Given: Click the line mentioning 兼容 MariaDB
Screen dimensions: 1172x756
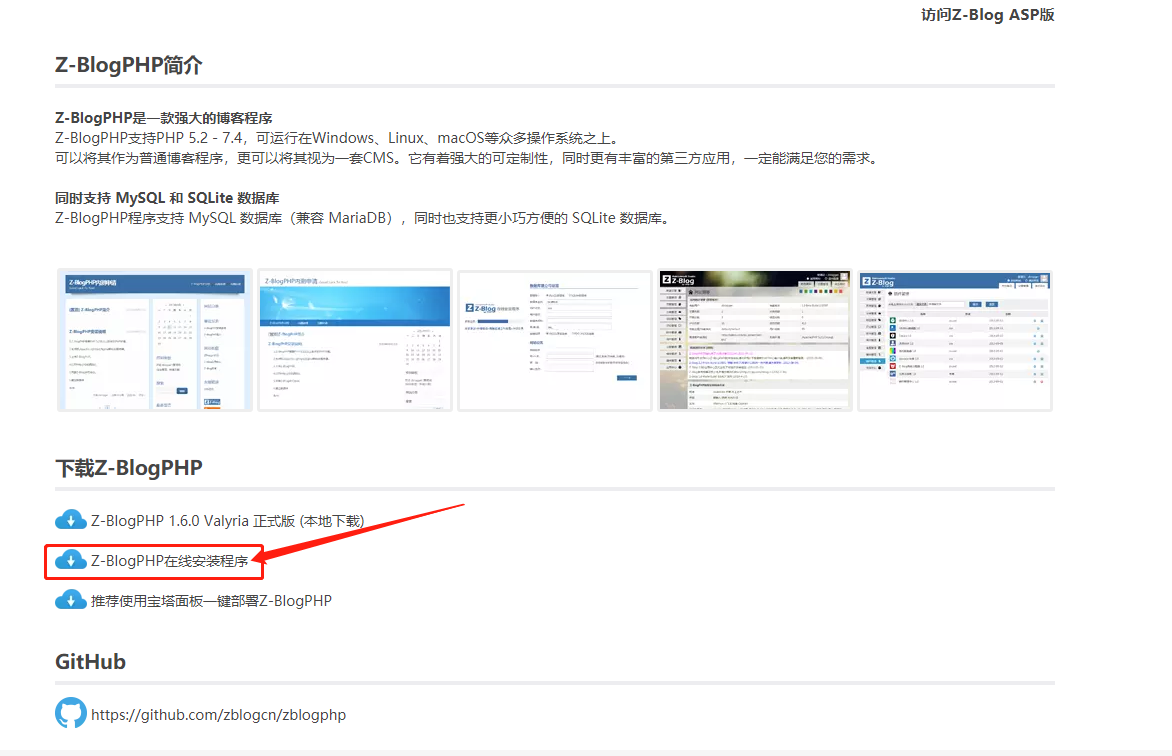Looking at the screenshot, I should click(x=363, y=218).
